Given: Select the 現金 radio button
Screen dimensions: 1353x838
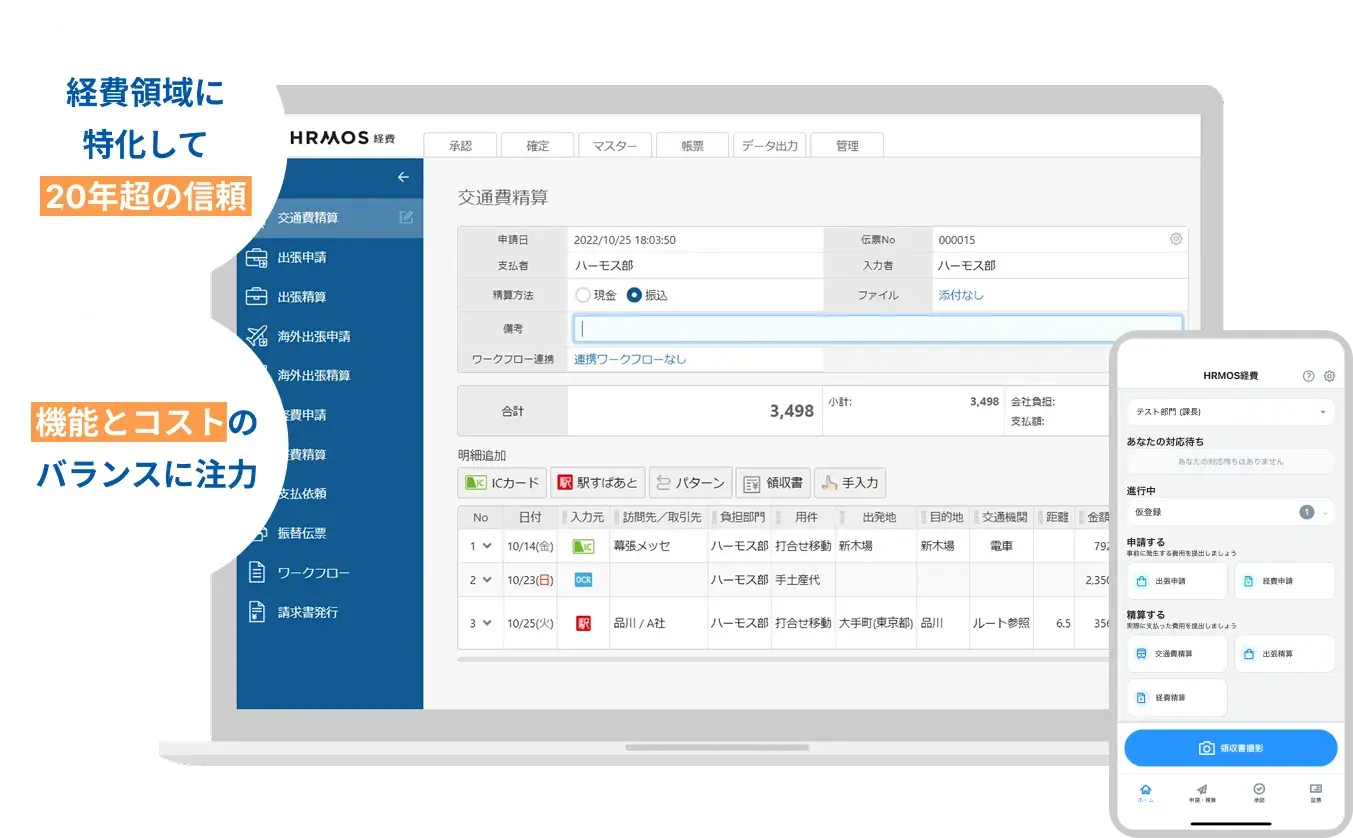Looking at the screenshot, I should 583,295.
